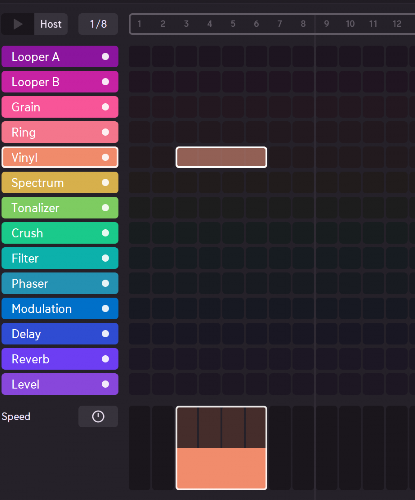415x500 pixels.
Task: Click step 1 in the timeline ruler
Action: tap(139, 24)
